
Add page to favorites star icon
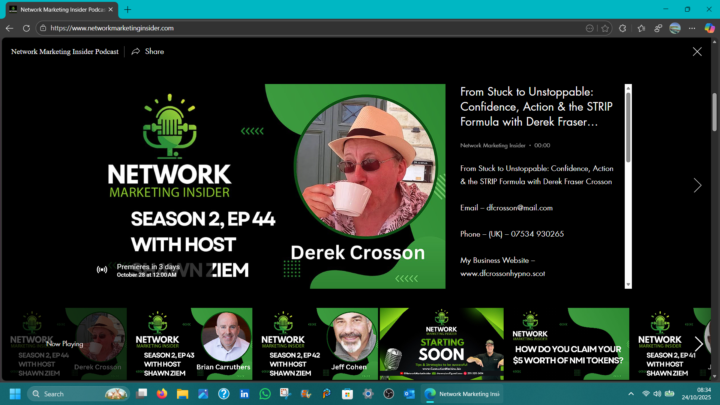point(605,28)
